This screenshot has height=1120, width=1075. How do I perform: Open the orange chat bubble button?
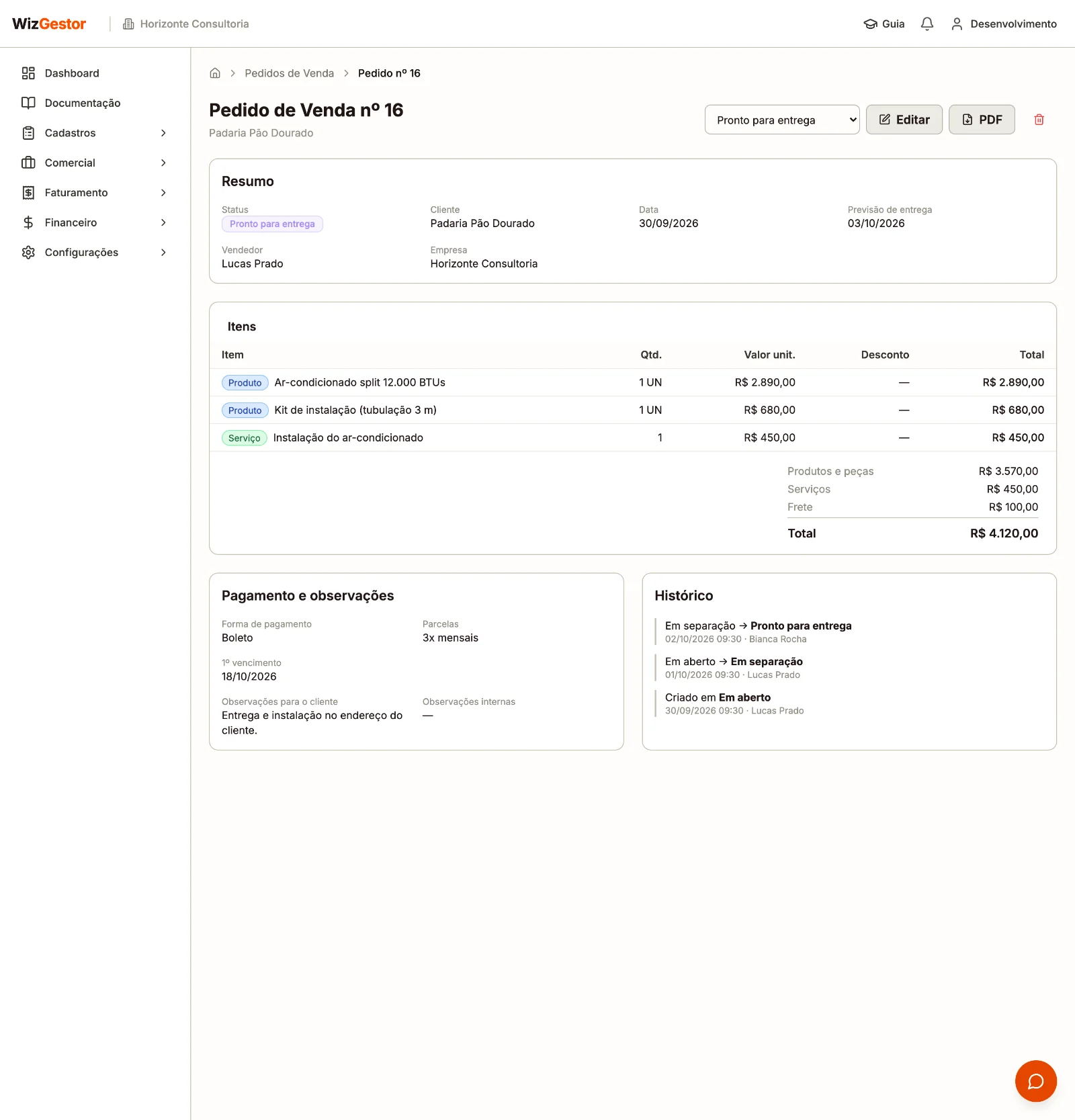click(x=1035, y=1081)
